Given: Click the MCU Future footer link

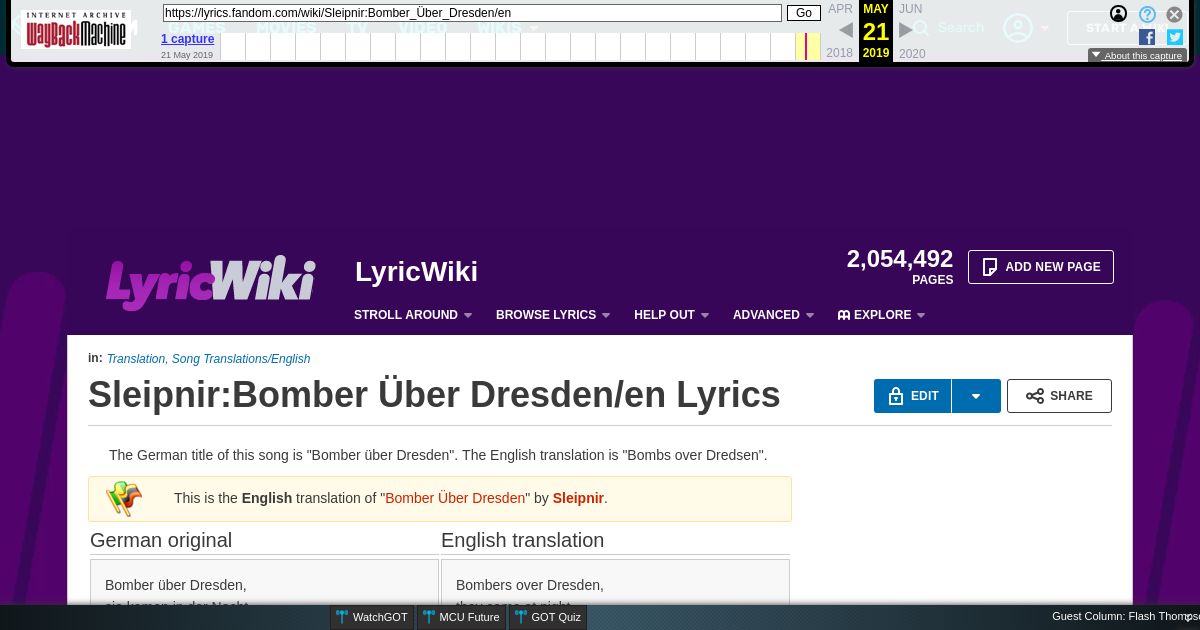Looking at the screenshot, I should [x=461, y=617].
